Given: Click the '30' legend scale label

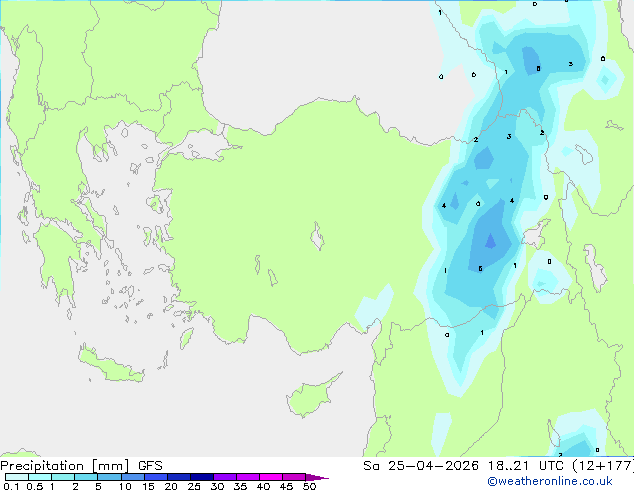Looking at the screenshot, I should pyautogui.click(x=217, y=486).
